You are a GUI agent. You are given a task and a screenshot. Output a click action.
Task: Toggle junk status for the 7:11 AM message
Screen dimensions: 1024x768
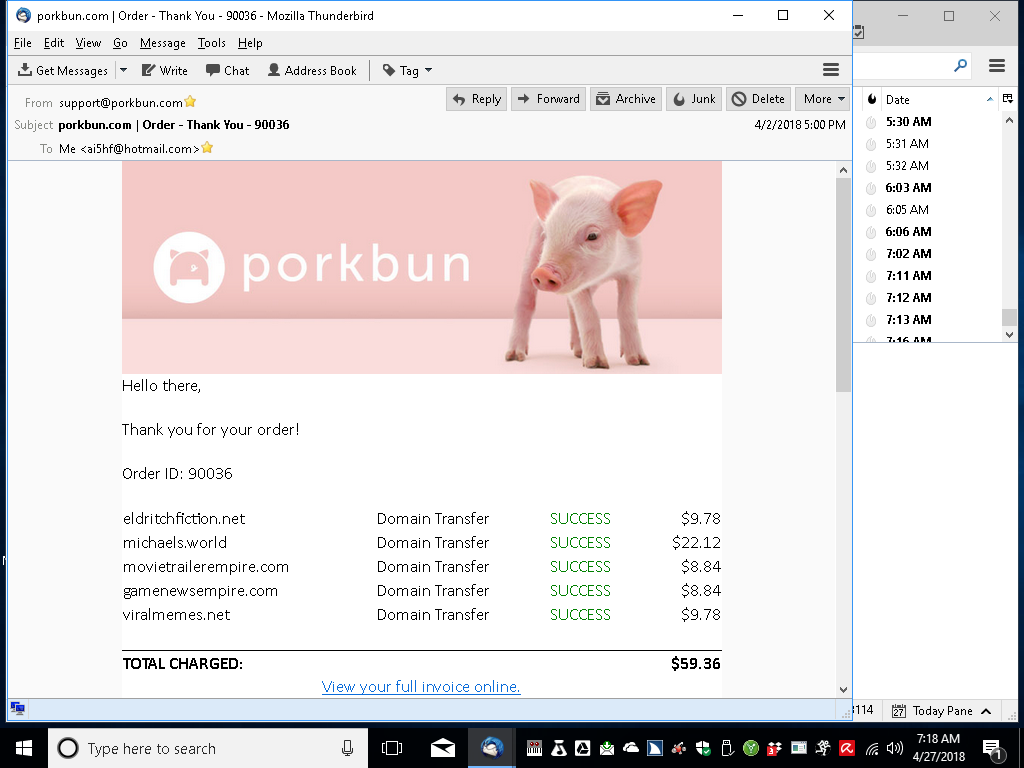pyautogui.click(x=871, y=276)
